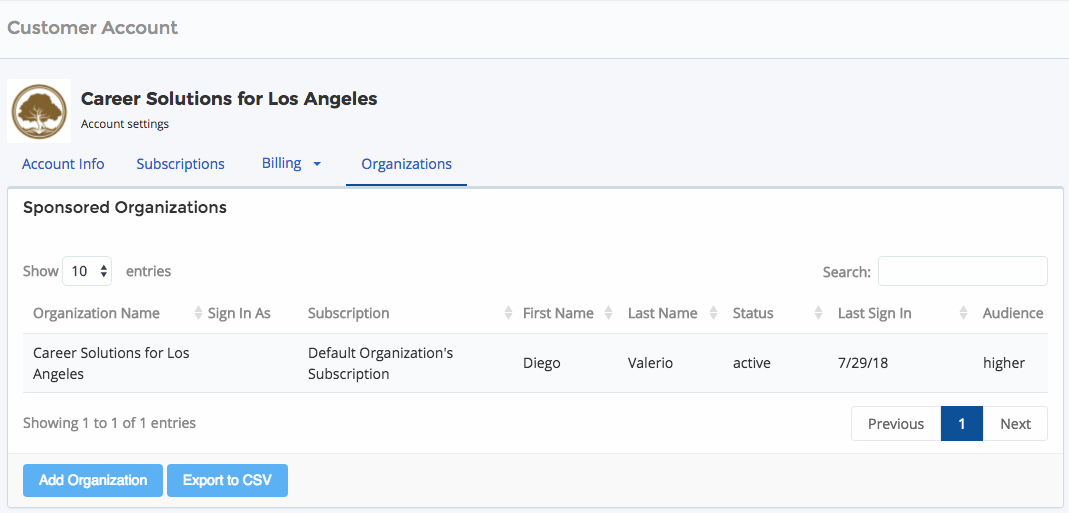Image resolution: width=1069 pixels, height=513 pixels.
Task: Change the Show entries count selector
Action: point(87,271)
